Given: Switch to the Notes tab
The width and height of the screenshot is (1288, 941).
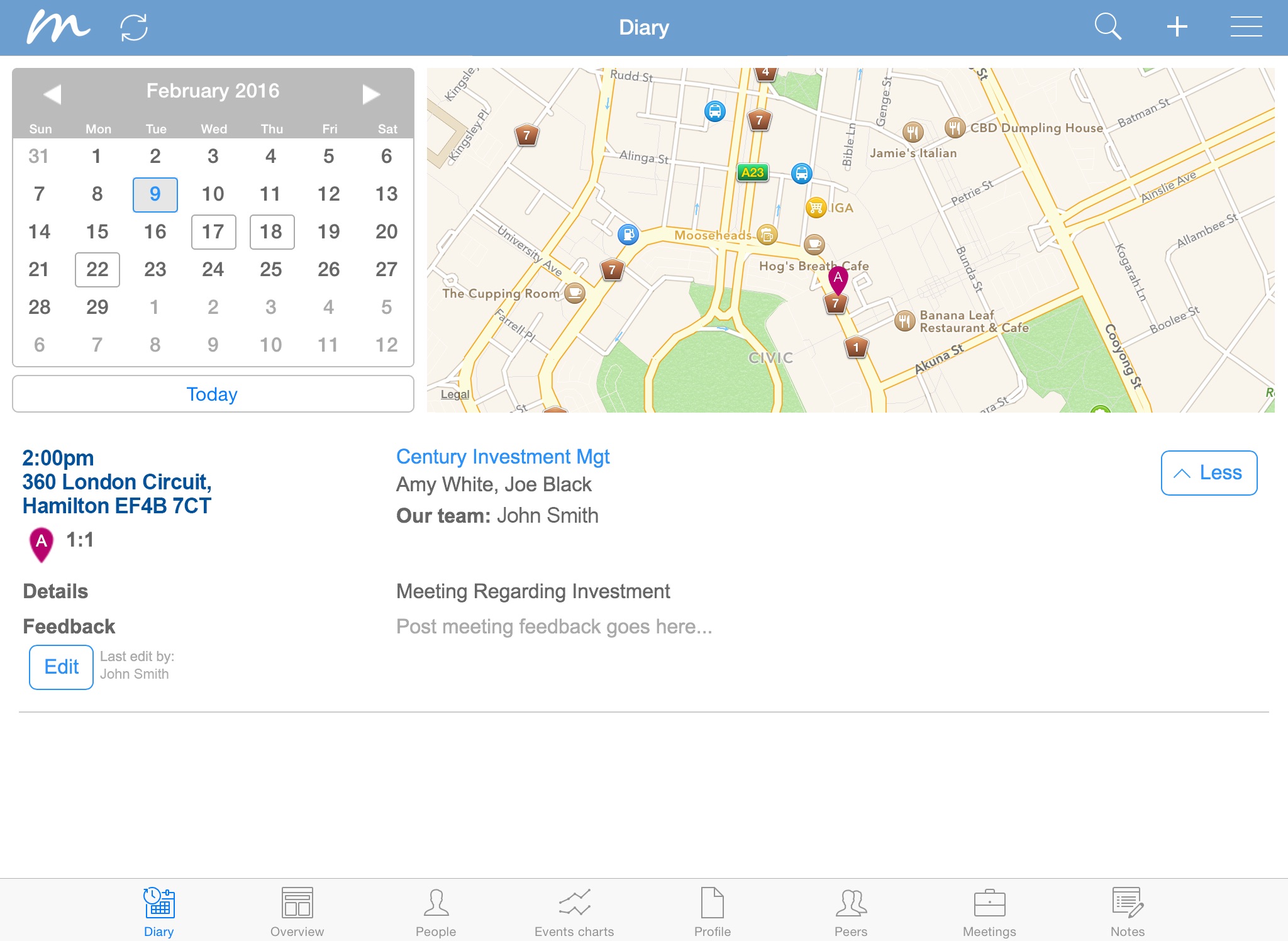Looking at the screenshot, I should coord(1127,911).
